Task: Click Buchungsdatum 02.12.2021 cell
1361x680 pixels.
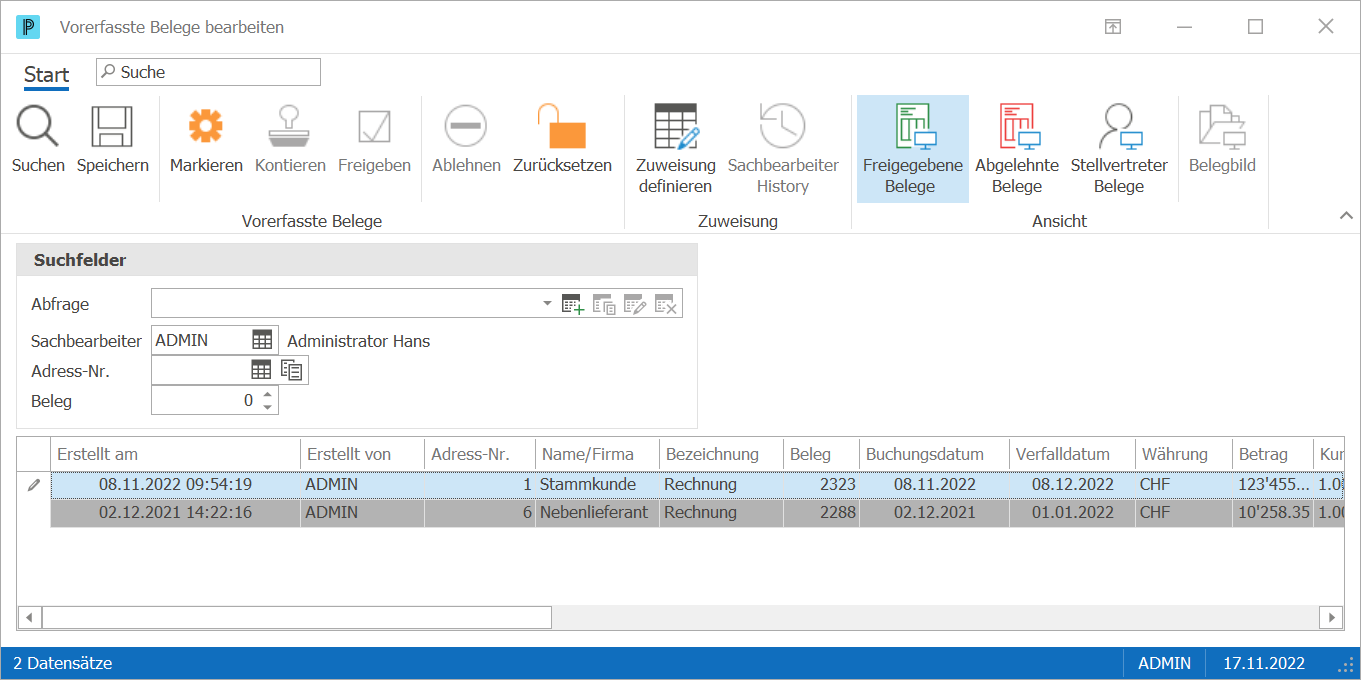Action: coord(935,512)
